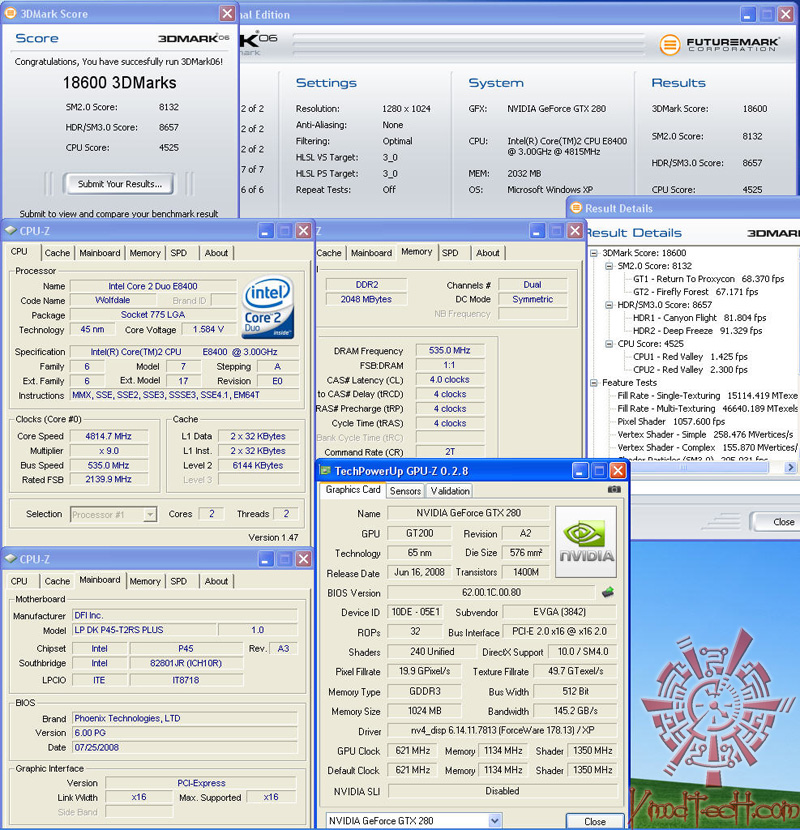
Task: Click the Level 2 6144 KBytes cache value
Action: coord(258,465)
